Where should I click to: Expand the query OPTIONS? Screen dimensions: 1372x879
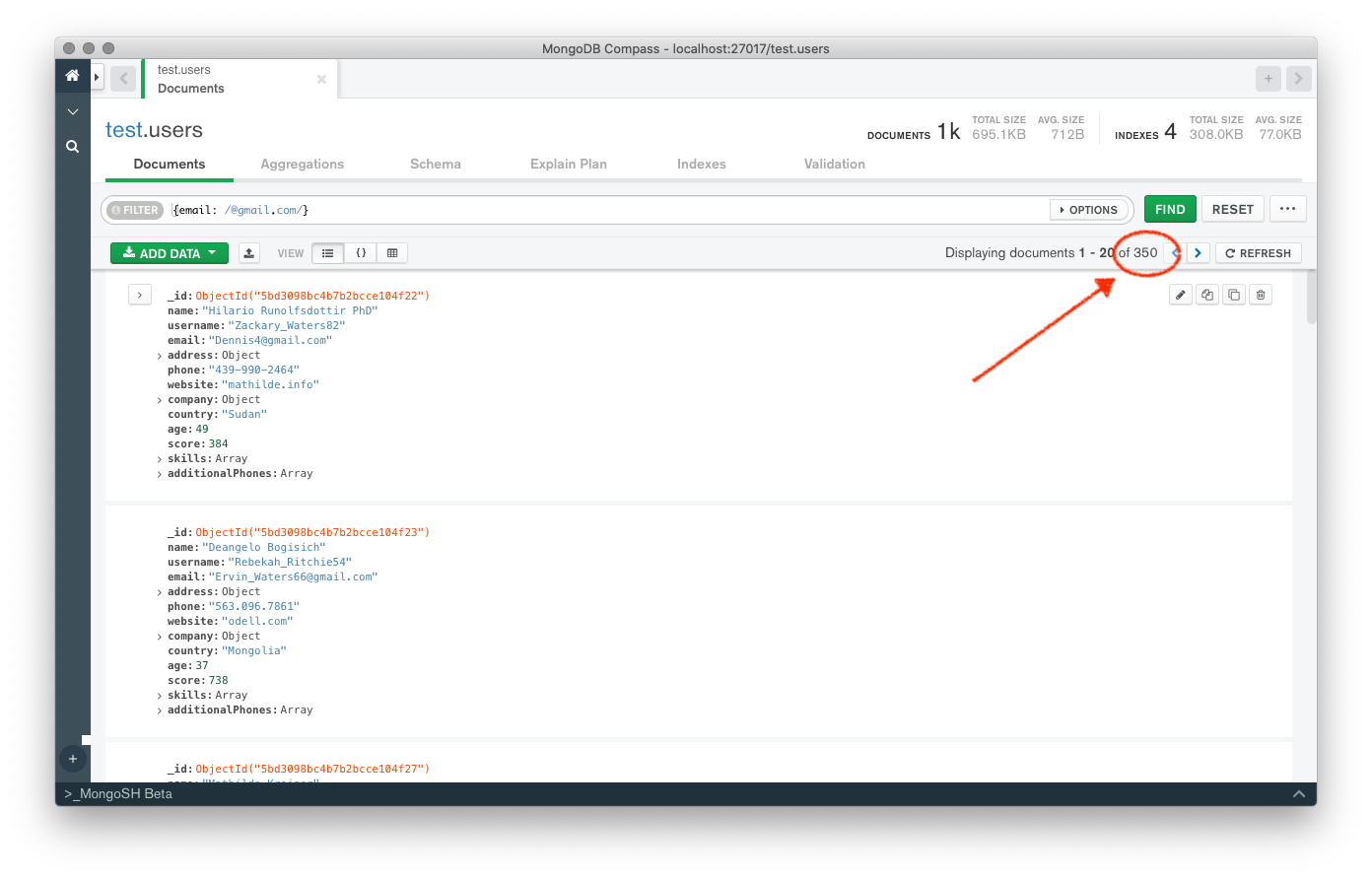click(1088, 210)
